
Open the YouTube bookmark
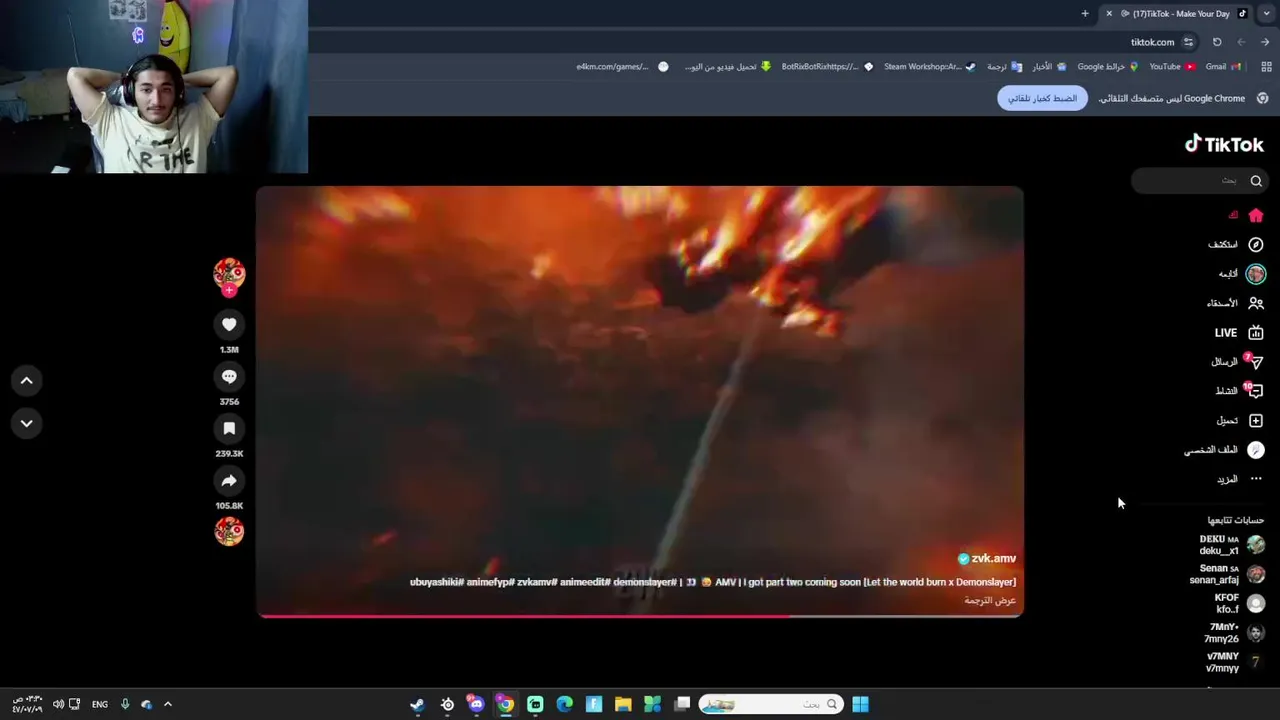(x=1172, y=66)
